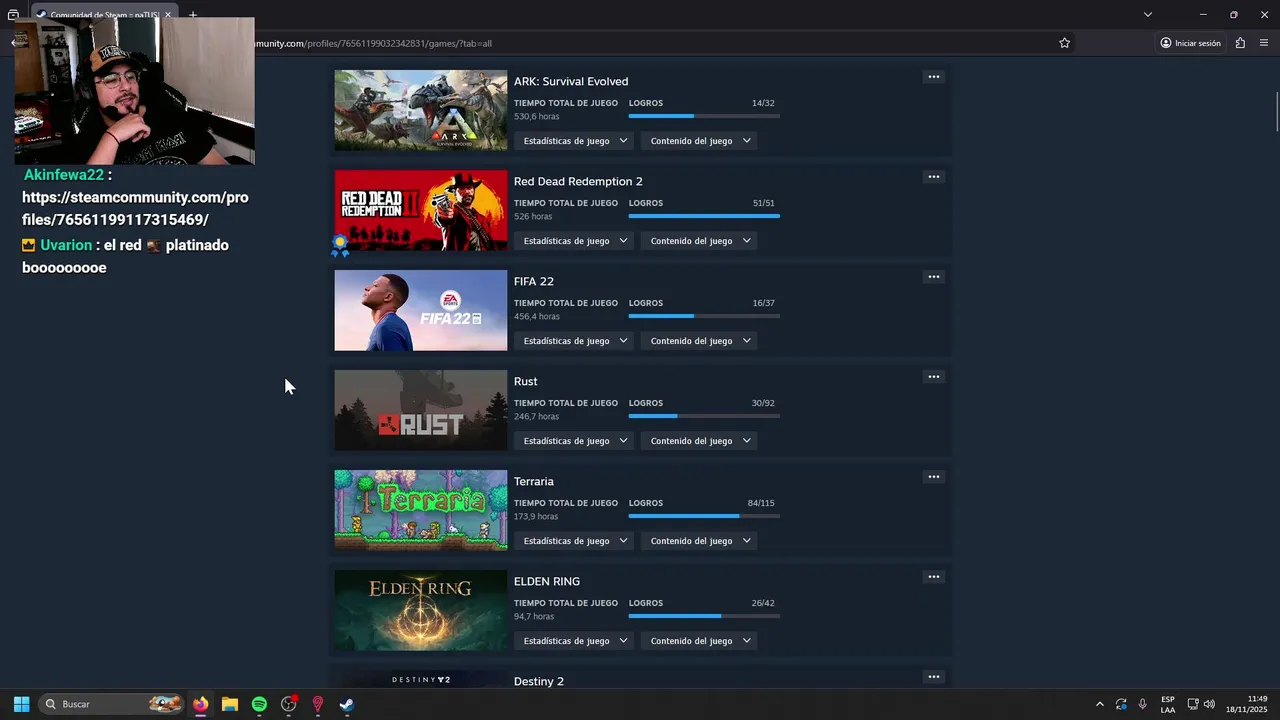This screenshot has height=720, width=1280.
Task: Open the ARK: Survival Evolved cover image
Action: [421, 110]
